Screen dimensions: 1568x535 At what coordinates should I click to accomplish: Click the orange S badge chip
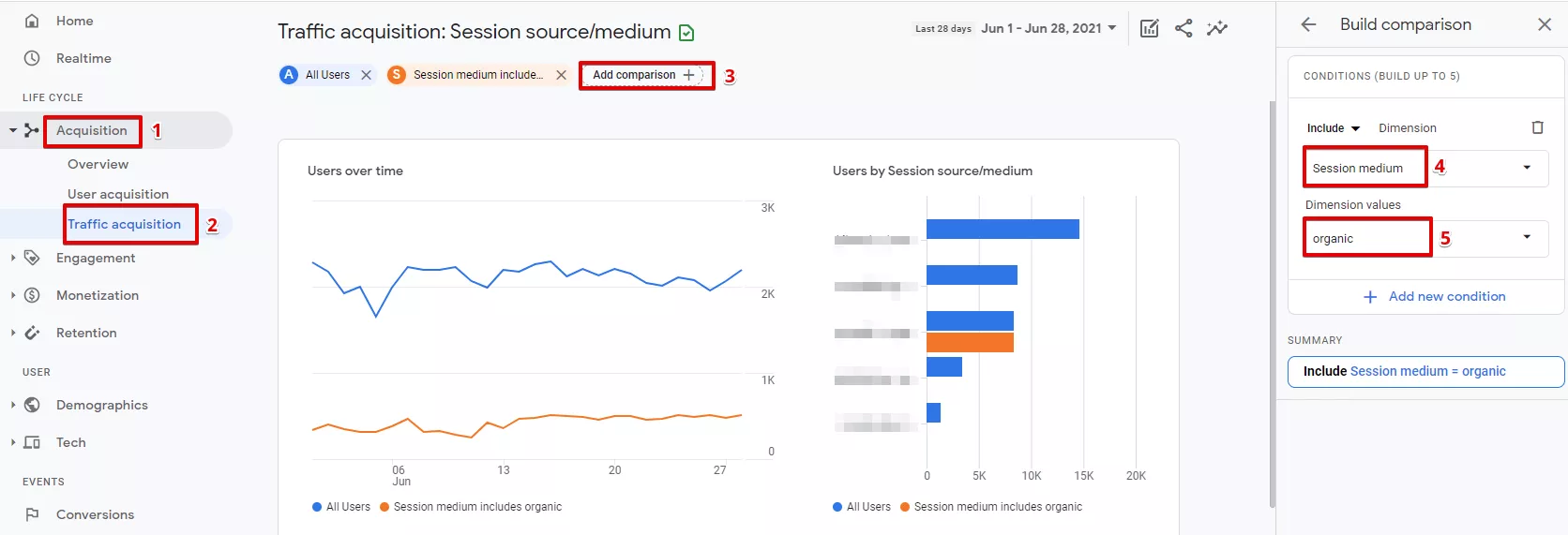(397, 75)
